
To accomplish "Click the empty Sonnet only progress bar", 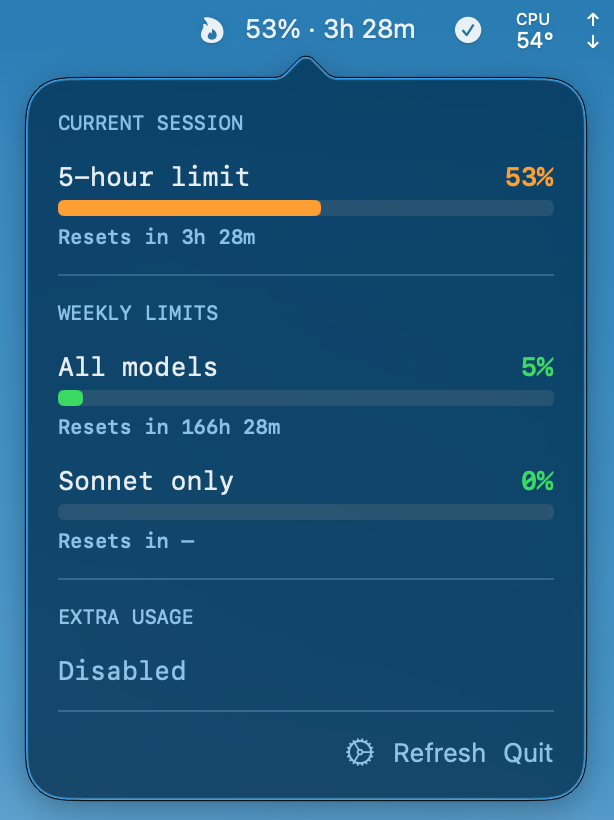I will 305,512.
